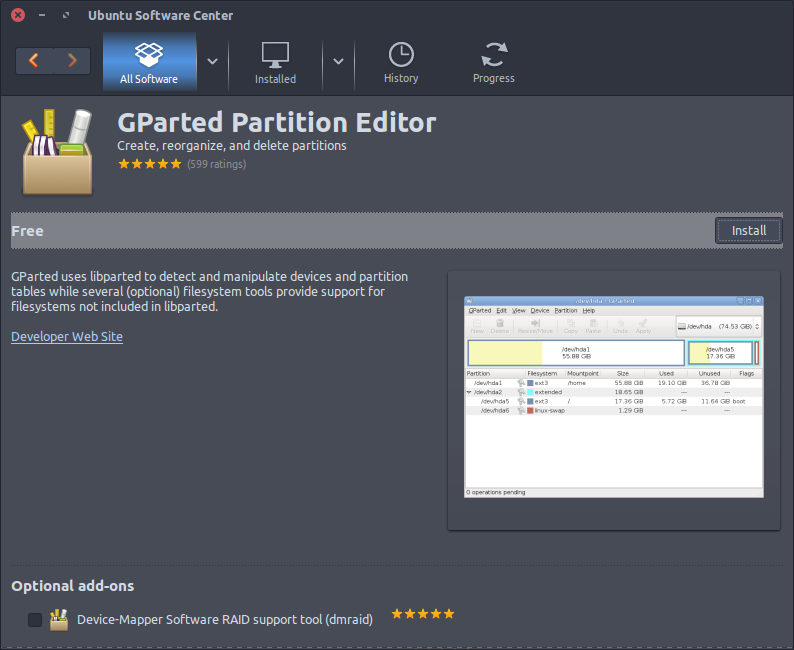This screenshot has height=650, width=794.
Task: Click 'Create, reorganize, and delete partitions' subtitle
Action: coord(232,146)
